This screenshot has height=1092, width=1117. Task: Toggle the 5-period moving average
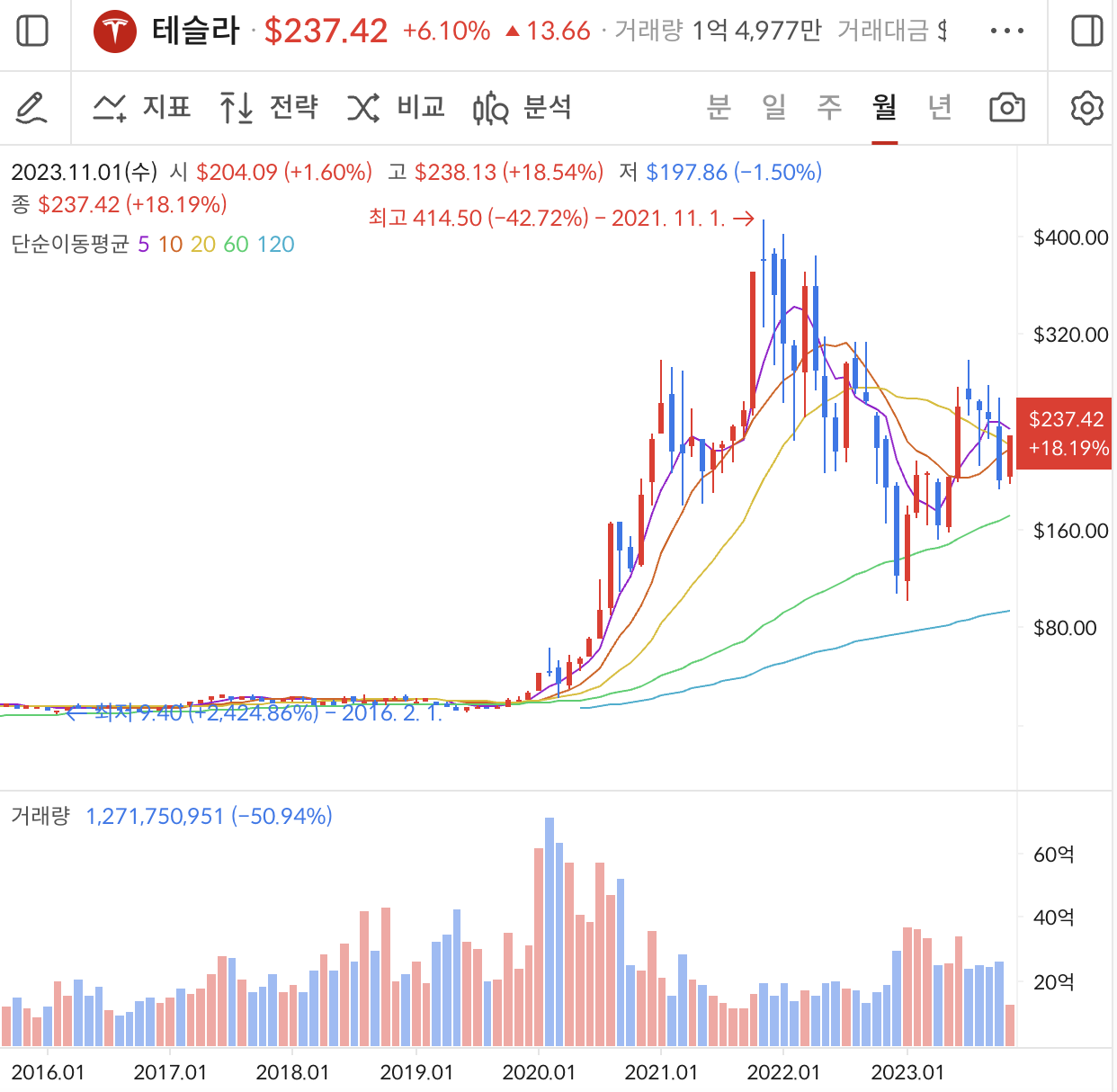pyautogui.click(x=142, y=244)
